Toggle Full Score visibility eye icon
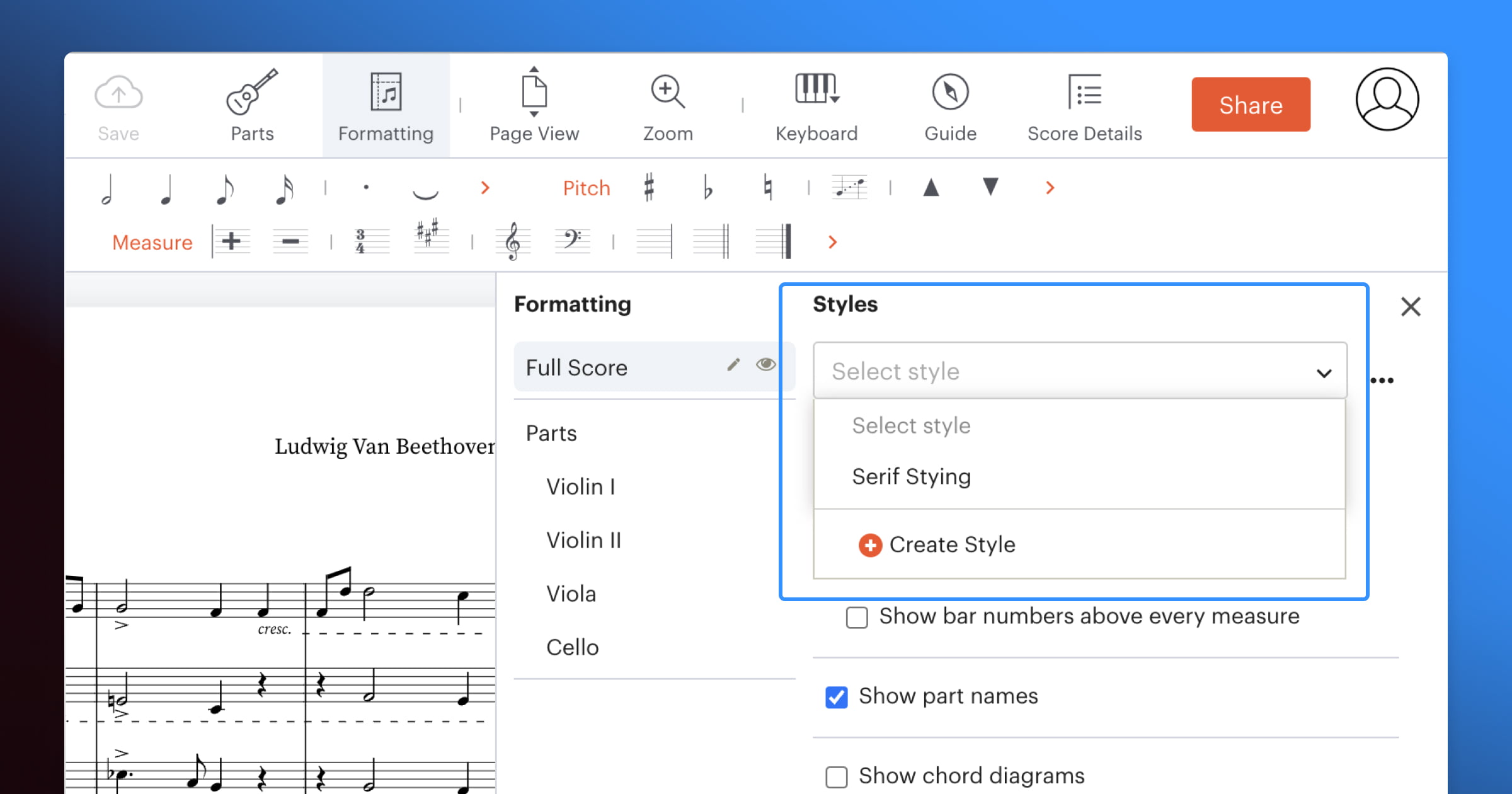The image size is (1512, 794). tap(766, 364)
